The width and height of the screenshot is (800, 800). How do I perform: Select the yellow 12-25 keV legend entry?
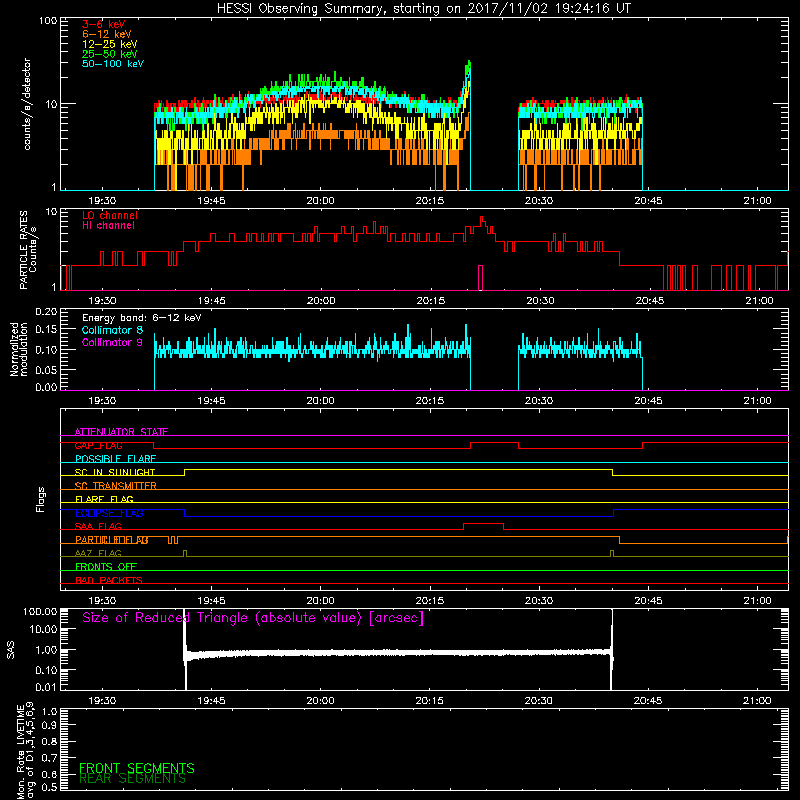click(x=110, y=44)
